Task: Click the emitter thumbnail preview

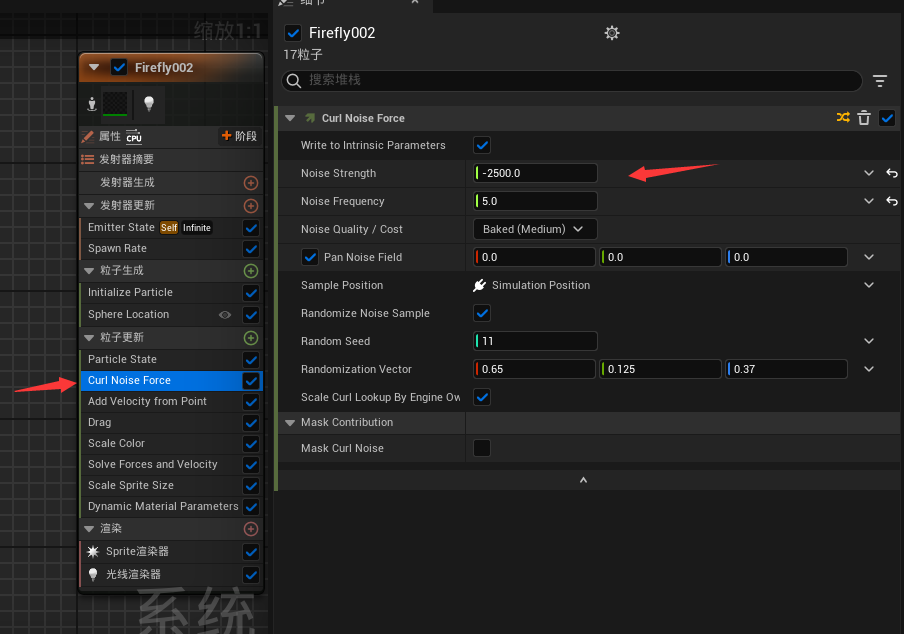Action: [x=115, y=104]
